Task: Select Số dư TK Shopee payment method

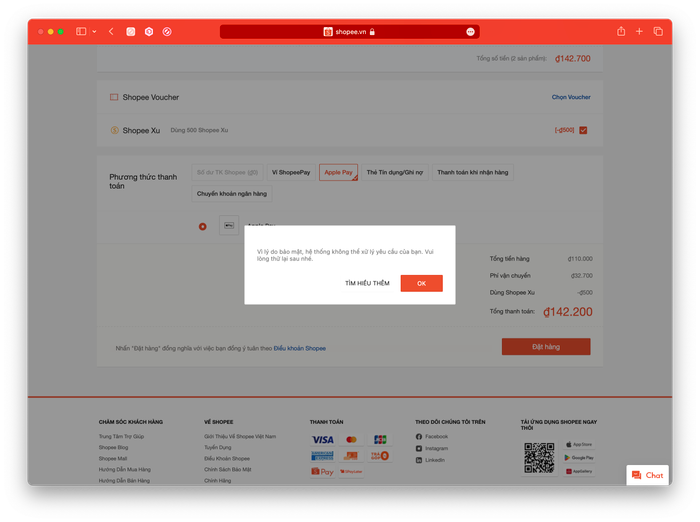Action: click(227, 172)
